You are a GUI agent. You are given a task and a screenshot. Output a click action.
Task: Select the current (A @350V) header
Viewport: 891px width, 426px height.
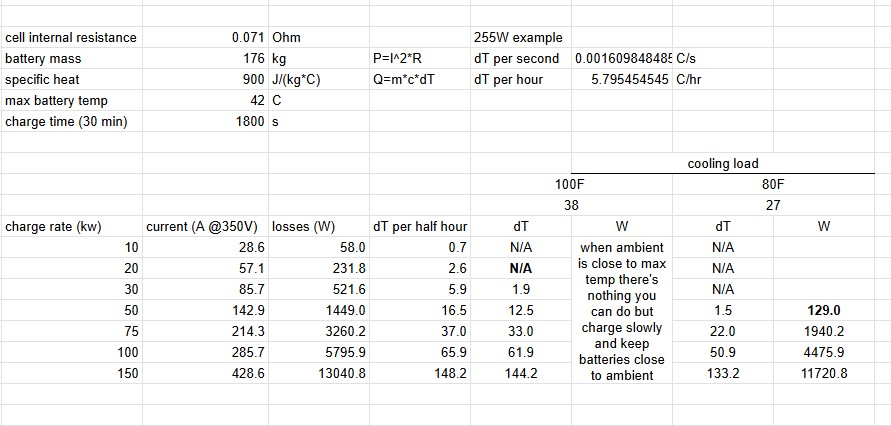(205, 226)
